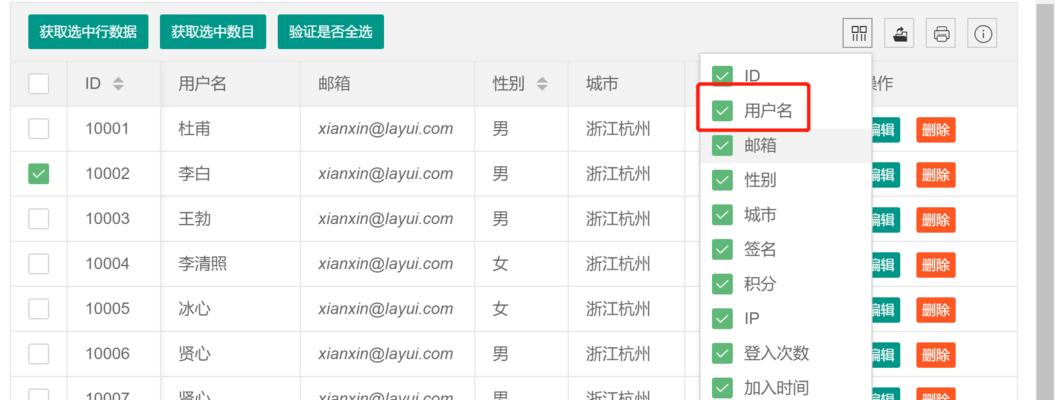
Task: Open the info tips icon
Action: click(x=982, y=33)
